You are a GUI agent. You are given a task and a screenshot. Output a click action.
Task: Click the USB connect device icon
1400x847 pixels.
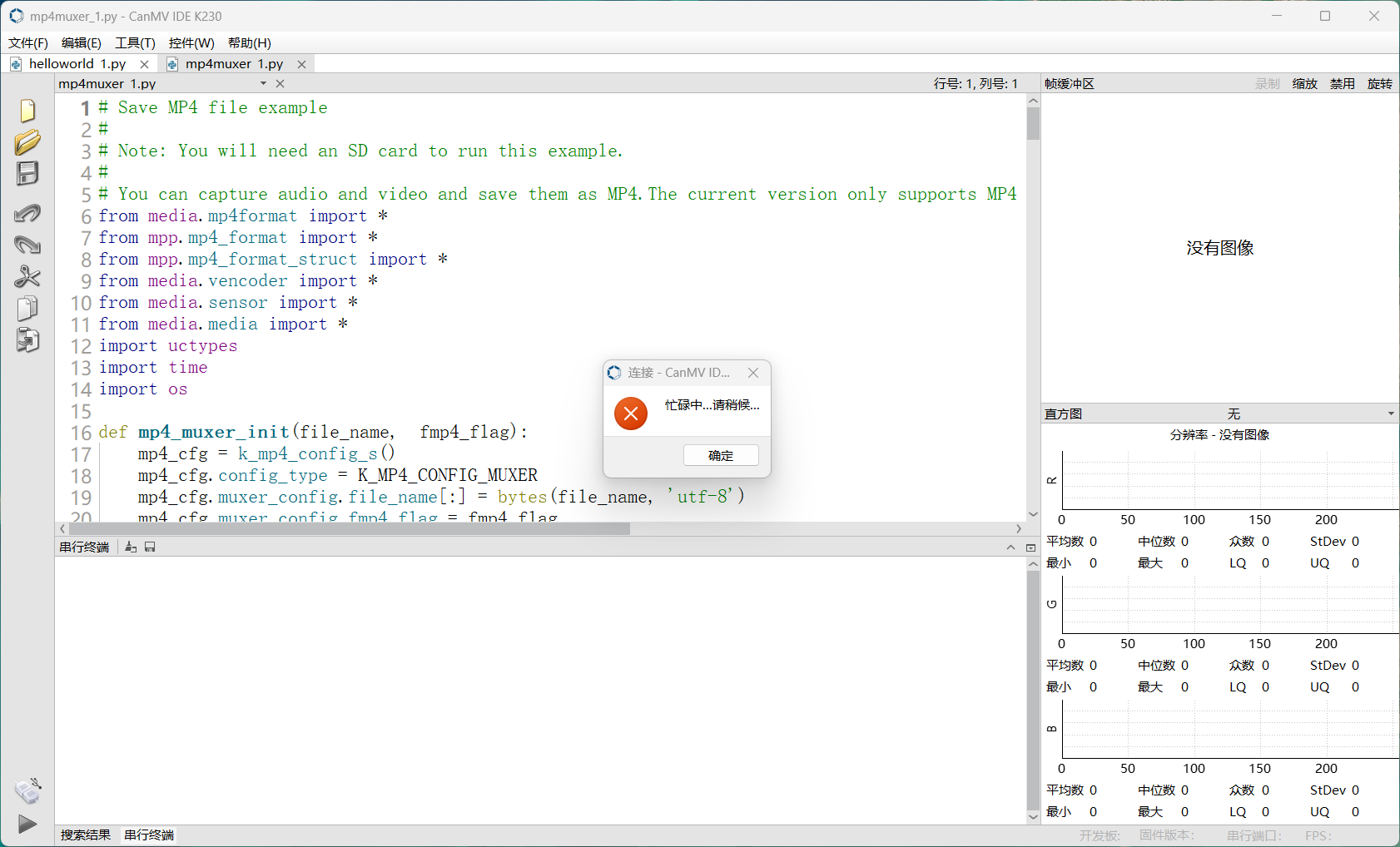click(27, 791)
